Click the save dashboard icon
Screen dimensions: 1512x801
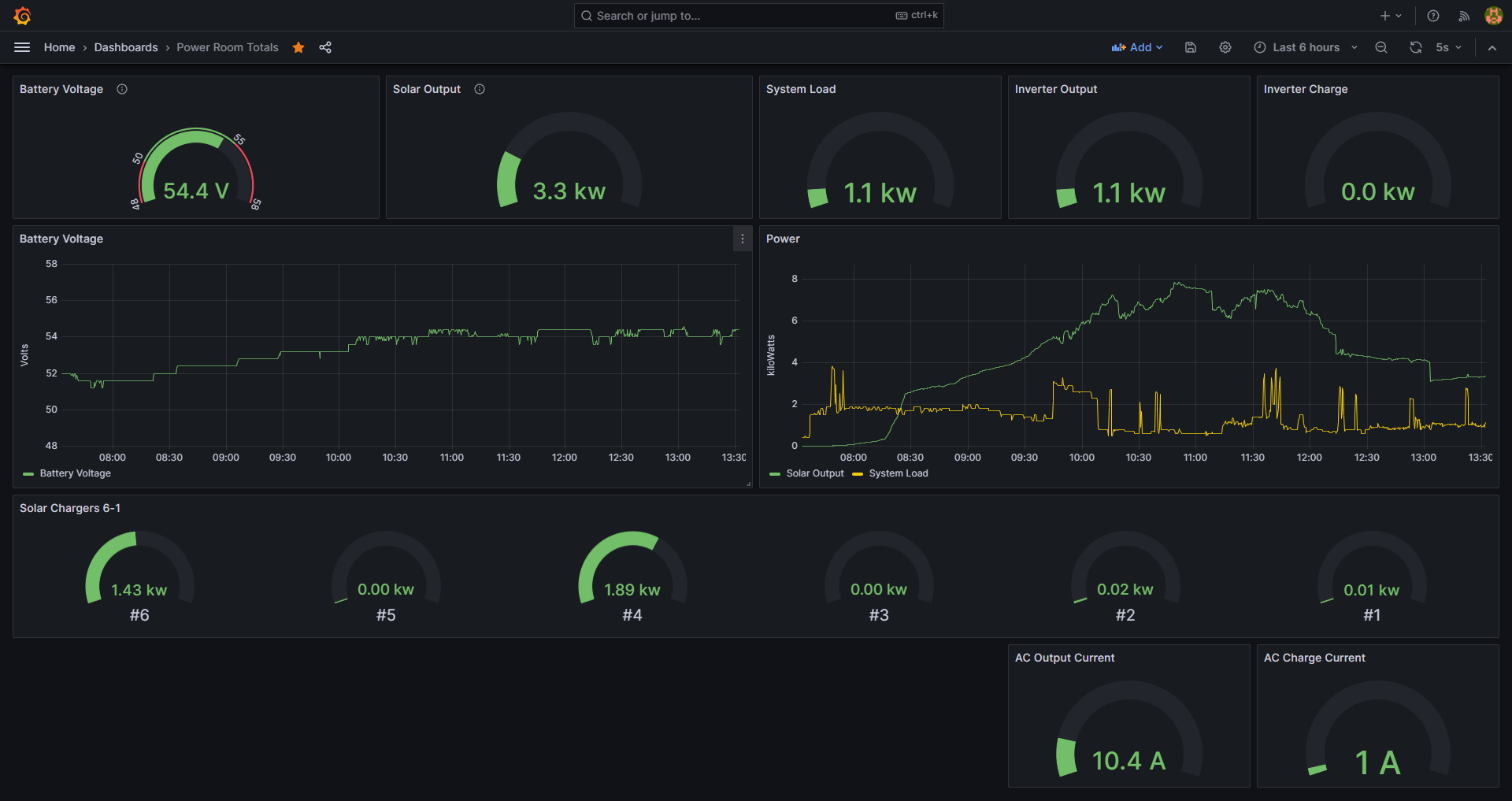[x=1191, y=47]
